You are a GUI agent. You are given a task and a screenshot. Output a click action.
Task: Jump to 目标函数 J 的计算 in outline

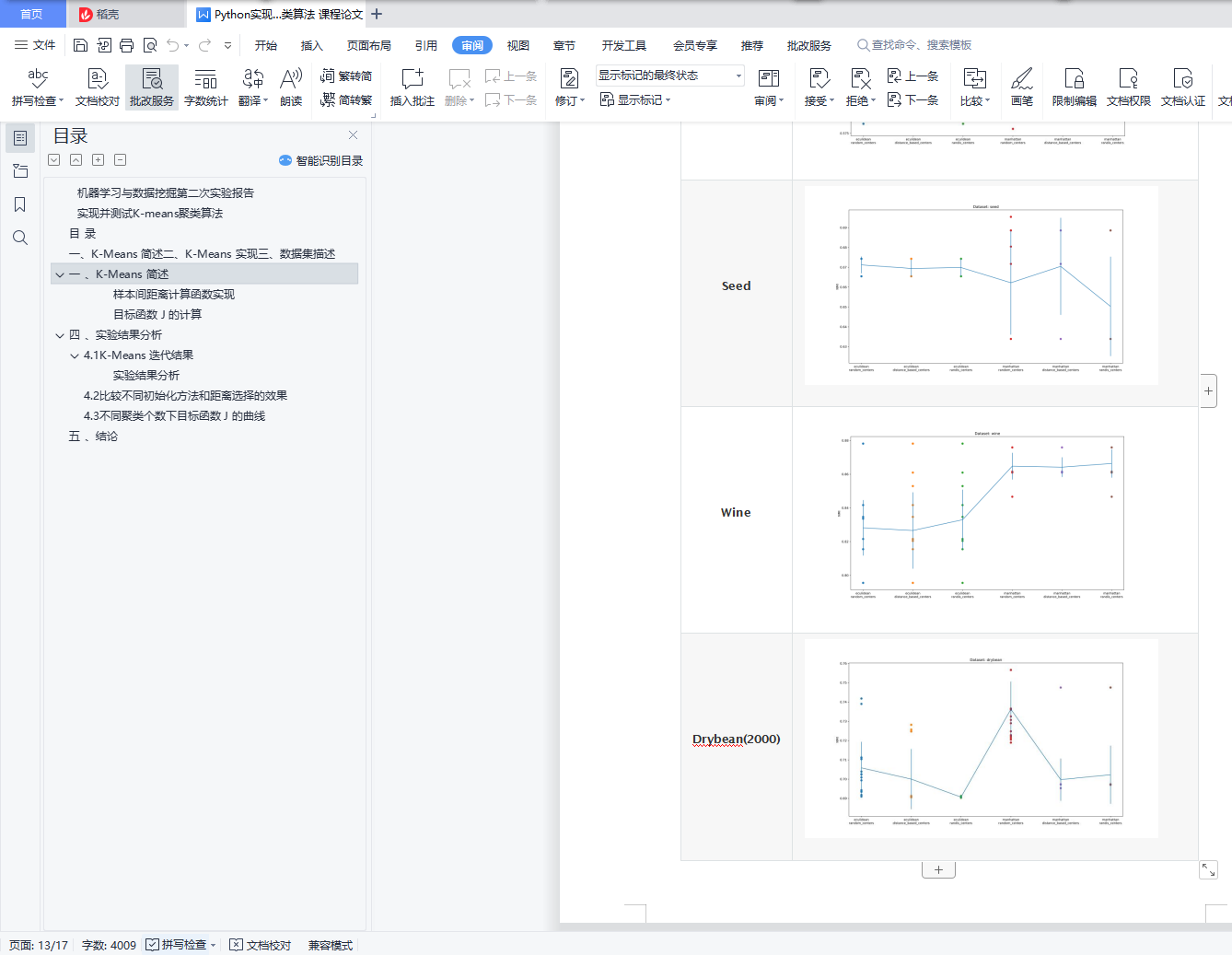[157, 315]
